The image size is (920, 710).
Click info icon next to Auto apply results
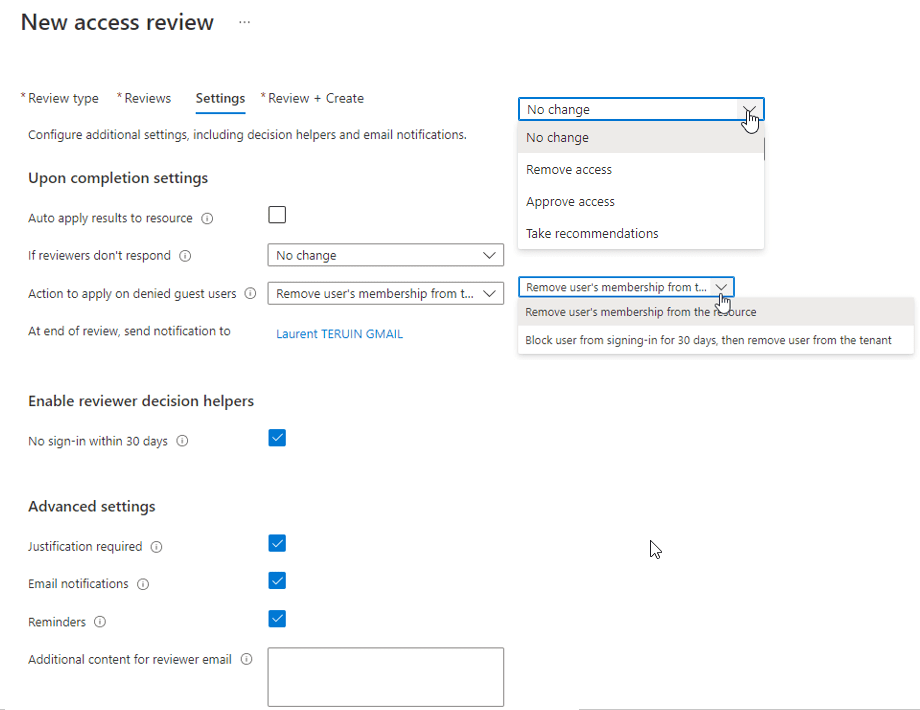[x=207, y=218]
